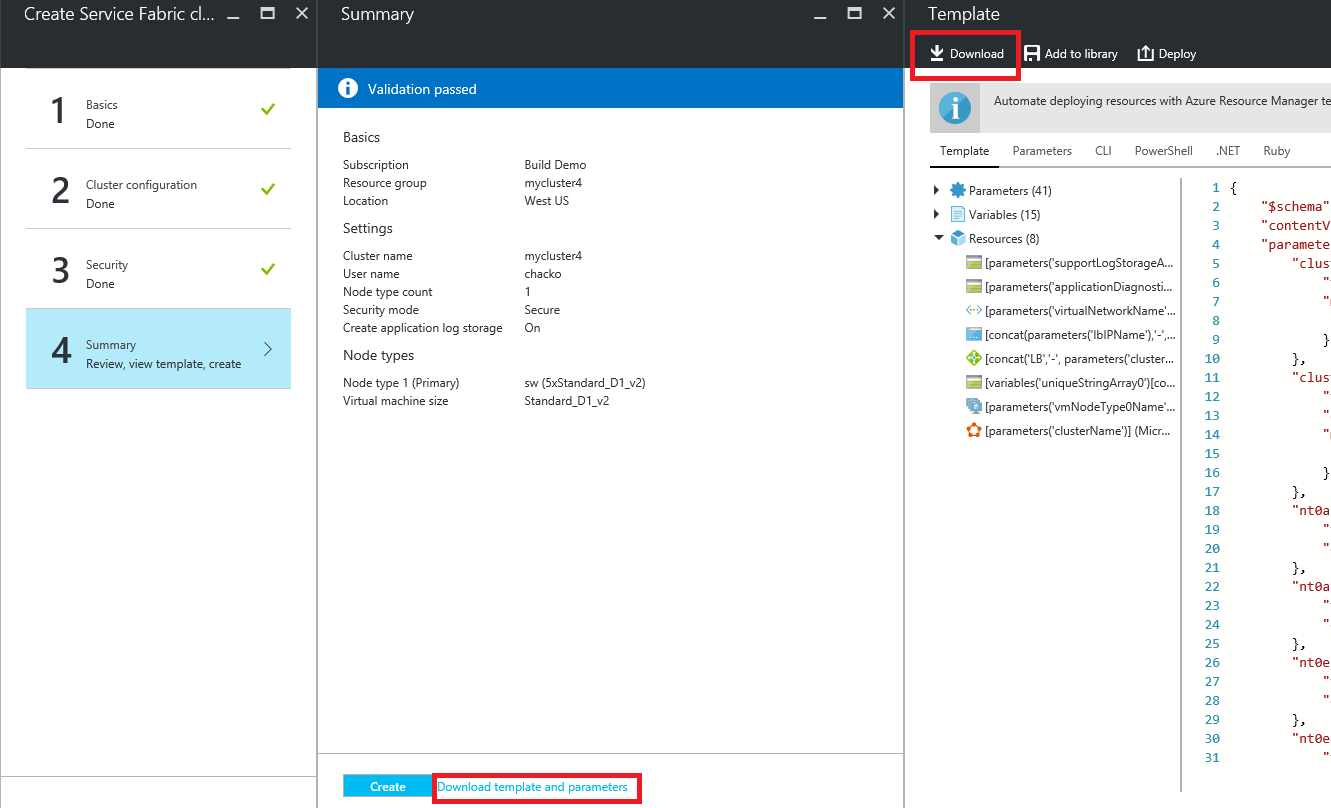This screenshot has height=808, width=1331.
Task: Click the applicationDiagnosti... storage icon
Action: click(x=974, y=286)
